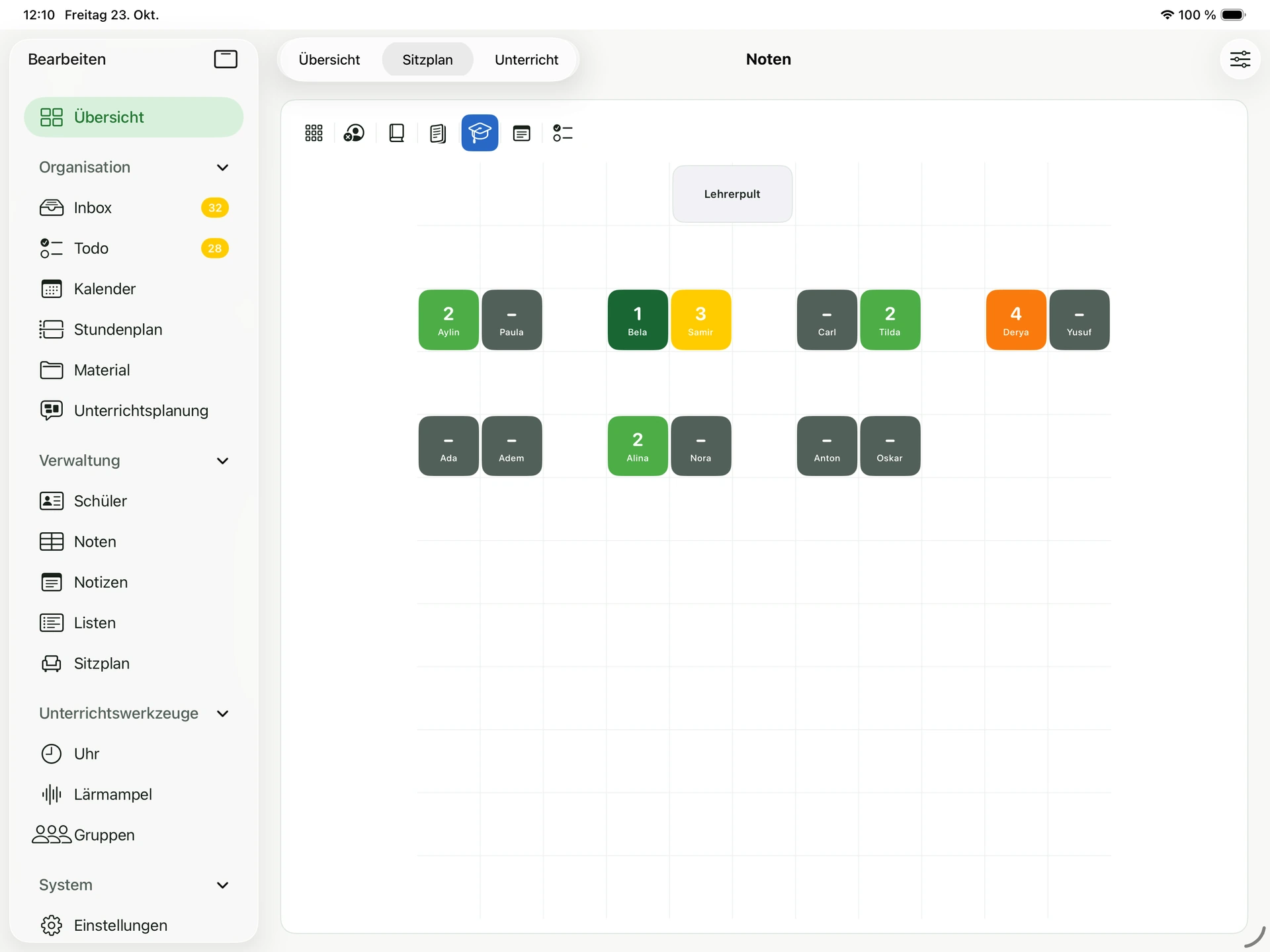Select Übersicht in the sidebar
The width and height of the screenshot is (1270, 952).
click(134, 117)
